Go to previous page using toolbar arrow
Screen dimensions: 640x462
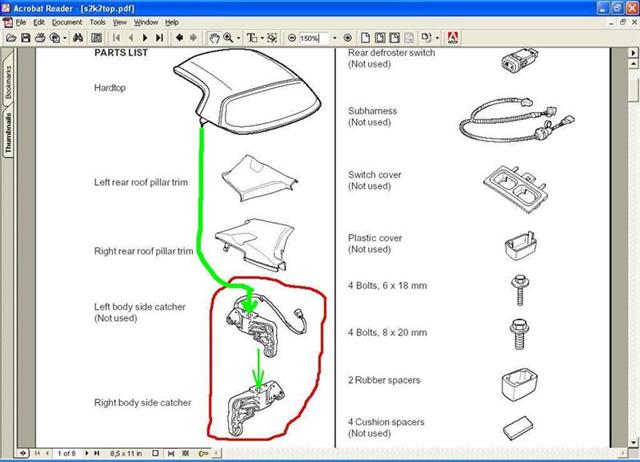[131, 38]
